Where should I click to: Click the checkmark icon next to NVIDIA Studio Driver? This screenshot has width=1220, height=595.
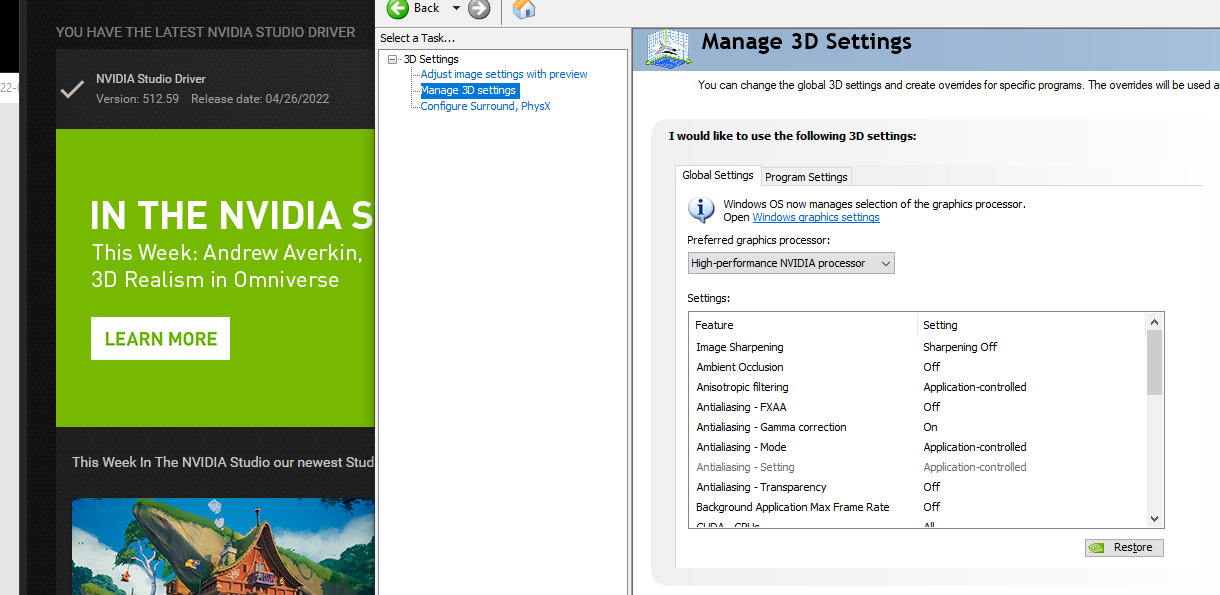coord(71,88)
